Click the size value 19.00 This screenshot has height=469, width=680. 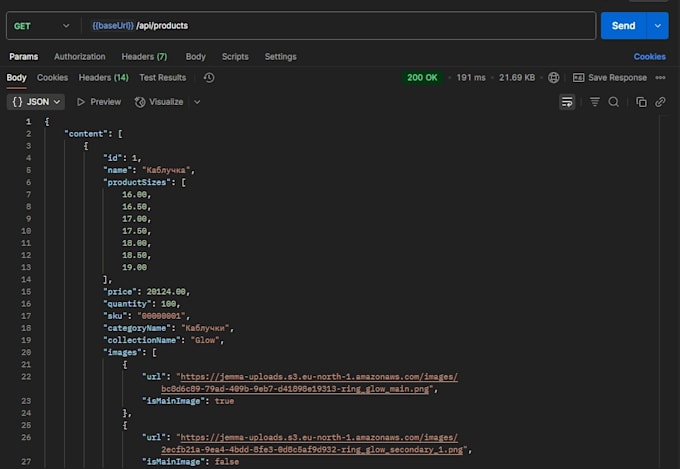tap(134, 267)
